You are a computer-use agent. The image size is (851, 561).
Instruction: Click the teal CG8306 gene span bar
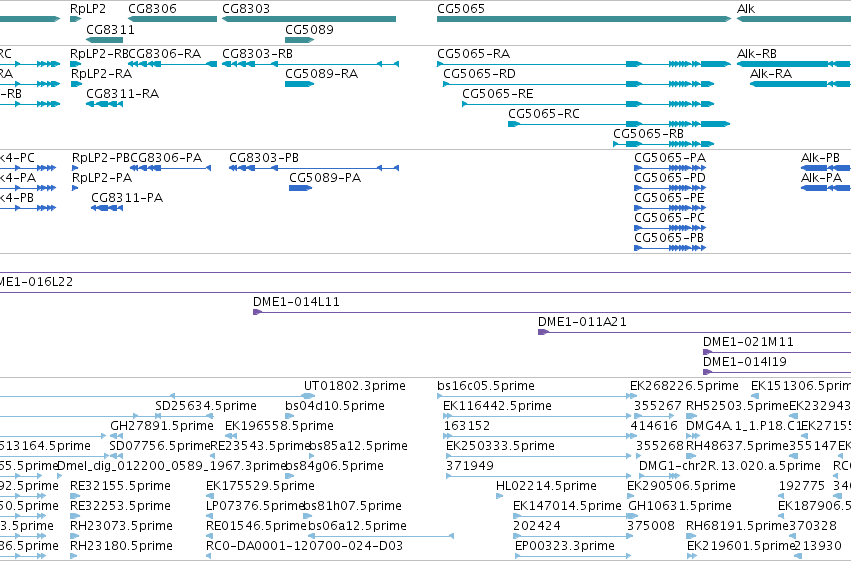[x=173, y=19]
